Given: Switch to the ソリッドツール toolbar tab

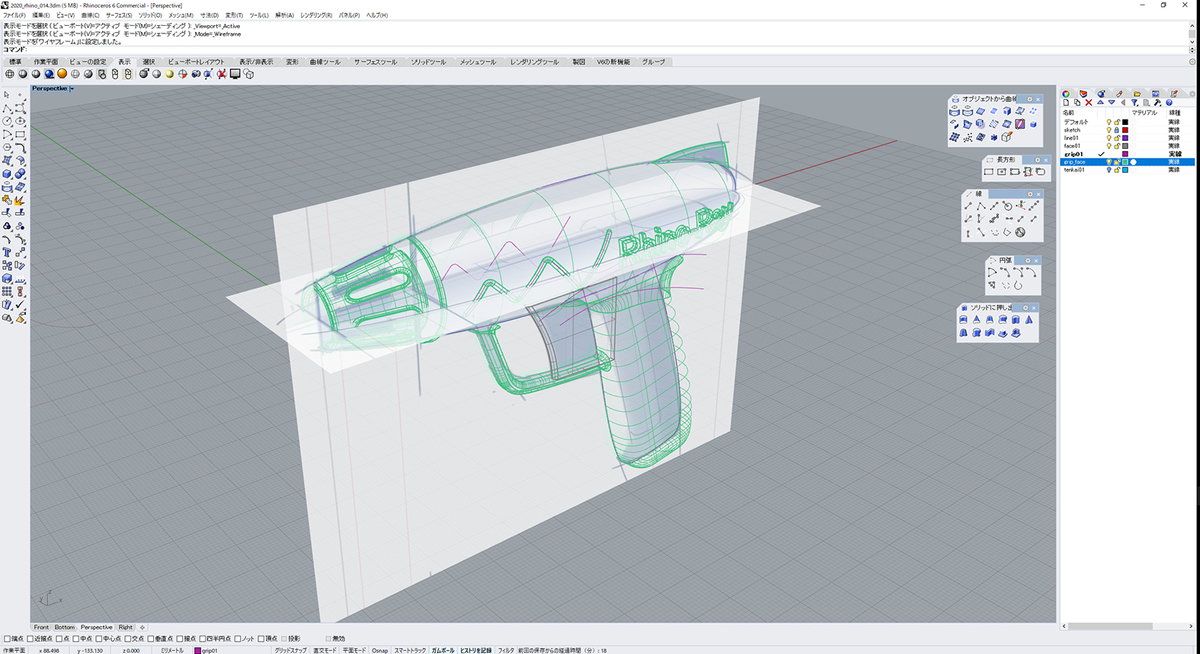Looking at the screenshot, I should pyautogui.click(x=429, y=62).
